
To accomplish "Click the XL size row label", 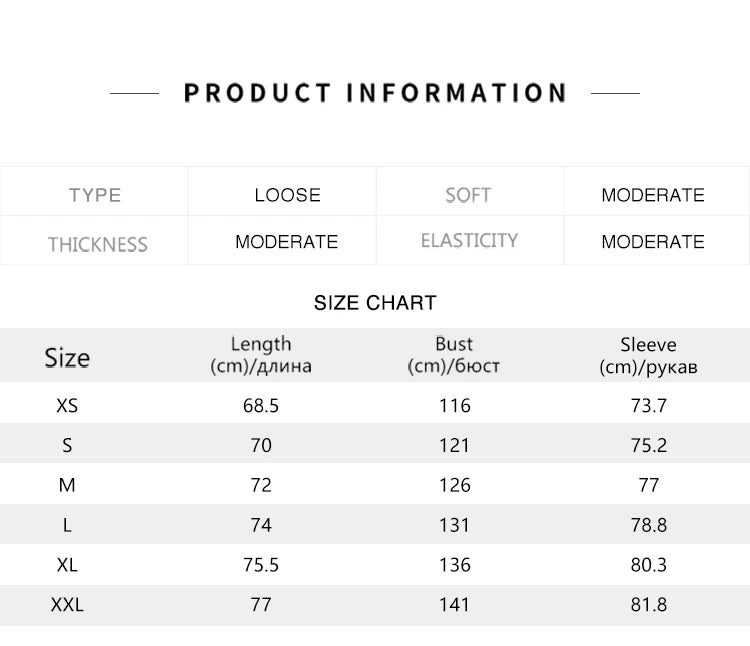I will pyautogui.click(x=67, y=565).
